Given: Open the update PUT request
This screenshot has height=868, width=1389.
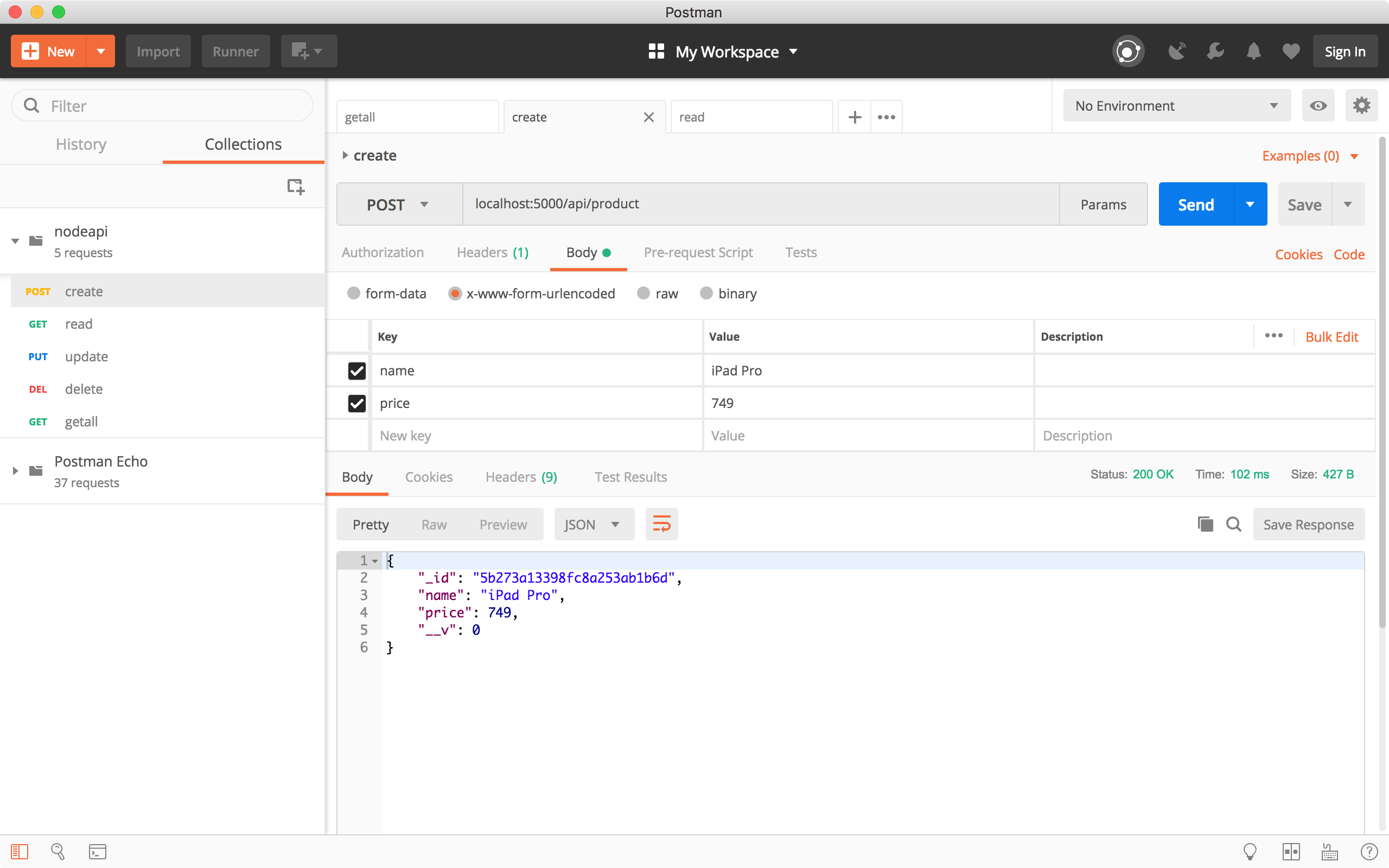Looking at the screenshot, I should [168, 356].
